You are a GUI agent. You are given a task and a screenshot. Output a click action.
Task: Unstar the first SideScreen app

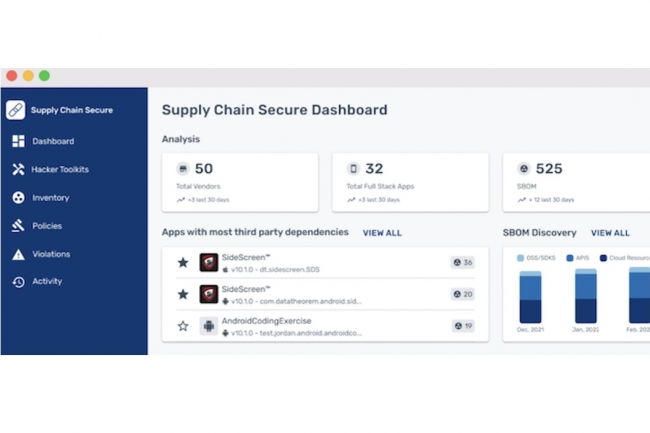[183, 262]
